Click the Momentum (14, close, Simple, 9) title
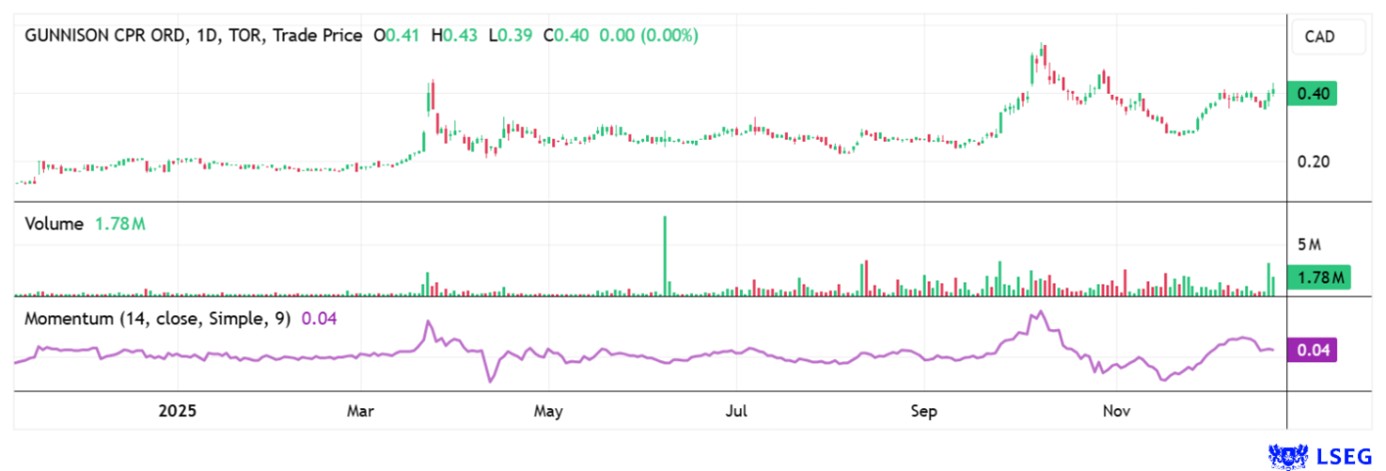The image size is (1386, 471). coord(159,318)
